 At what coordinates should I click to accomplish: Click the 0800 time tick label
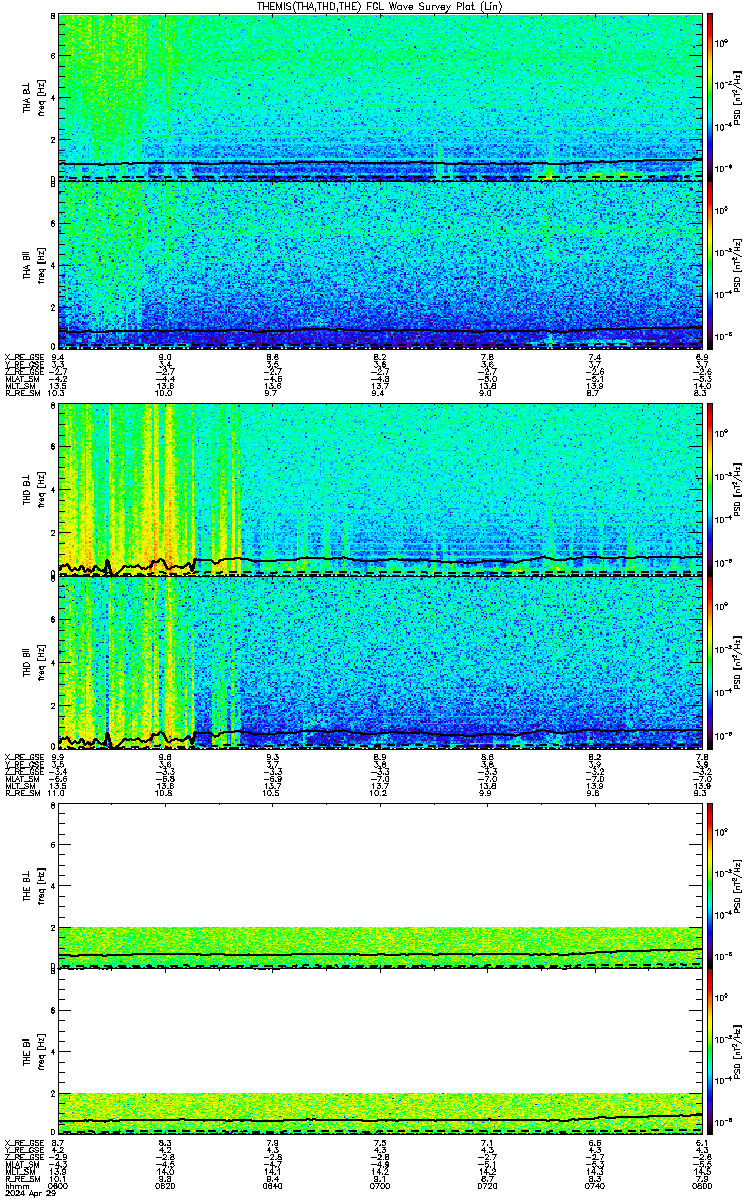pos(702,1186)
